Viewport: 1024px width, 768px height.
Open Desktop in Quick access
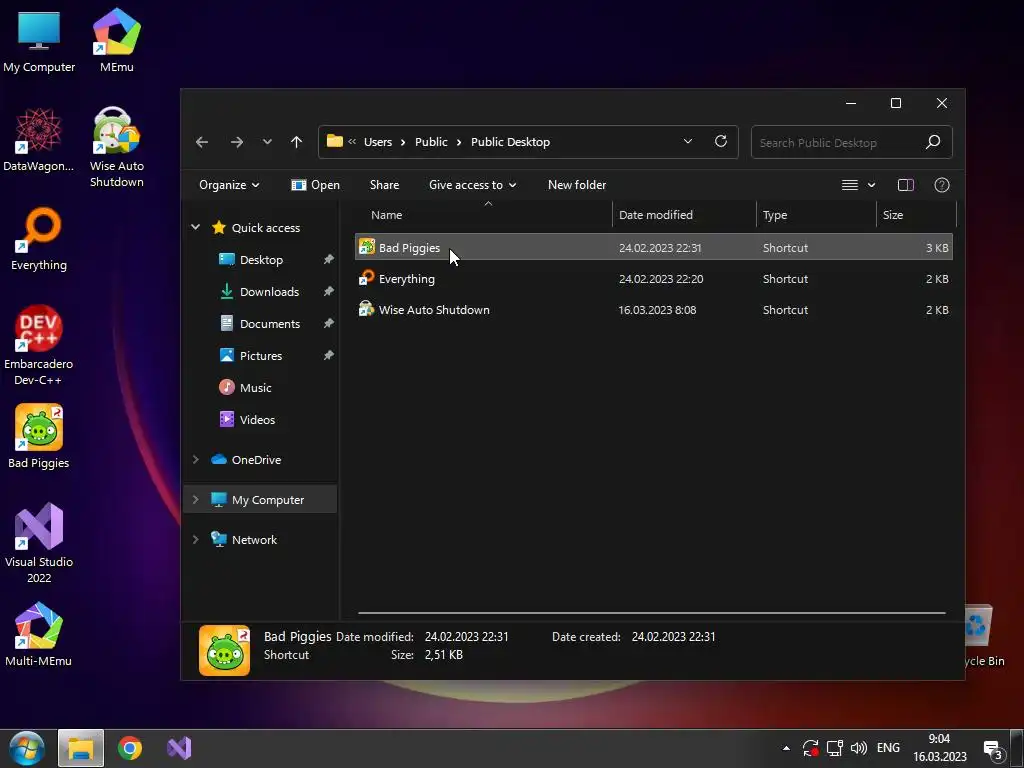pyautogui.click(x=261, y=260)
